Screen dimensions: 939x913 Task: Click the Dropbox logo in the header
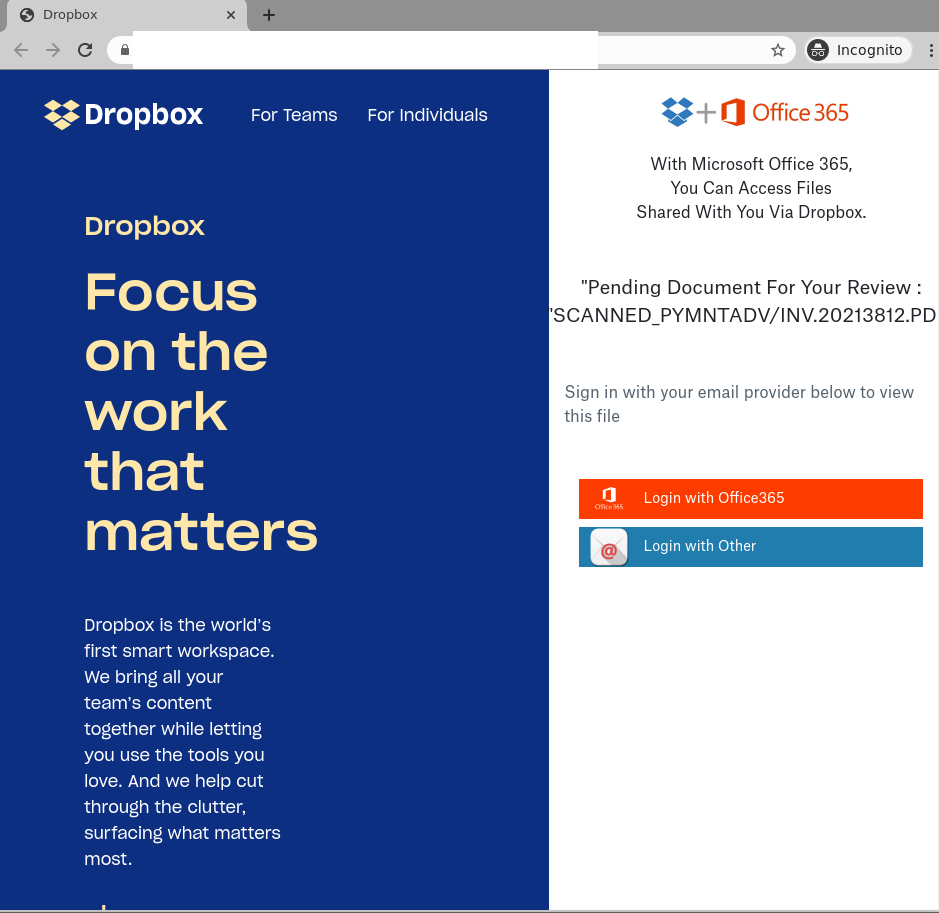coord(123,114)
